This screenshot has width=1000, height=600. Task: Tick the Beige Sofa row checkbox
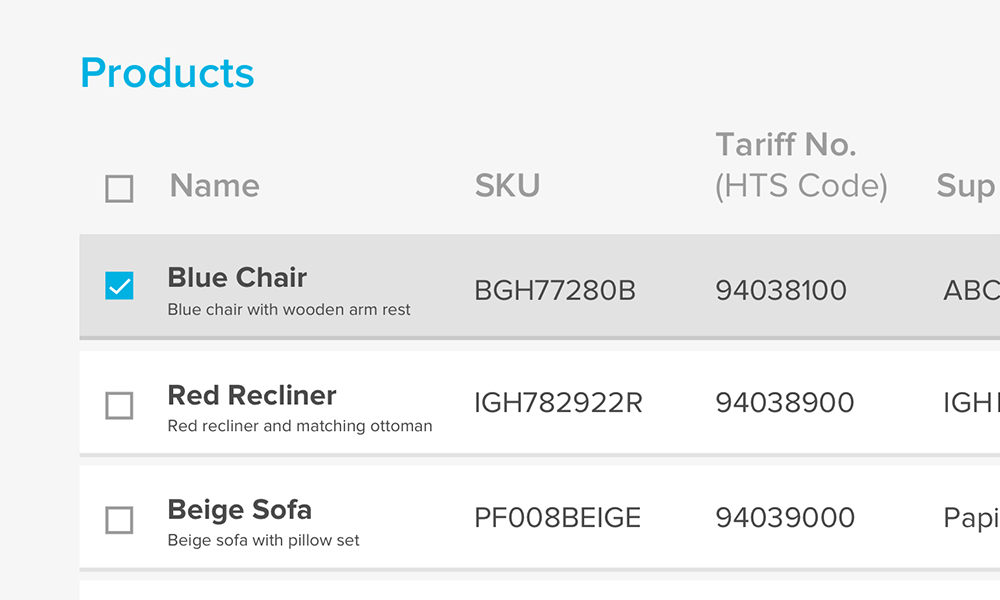pyautogui.click(x=119, y=520)
